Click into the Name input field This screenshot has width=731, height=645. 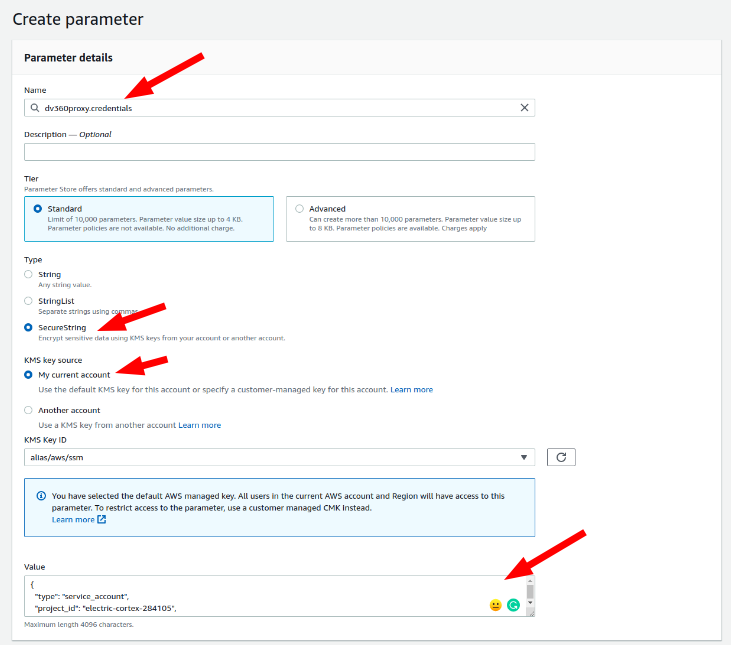point(279,108)
